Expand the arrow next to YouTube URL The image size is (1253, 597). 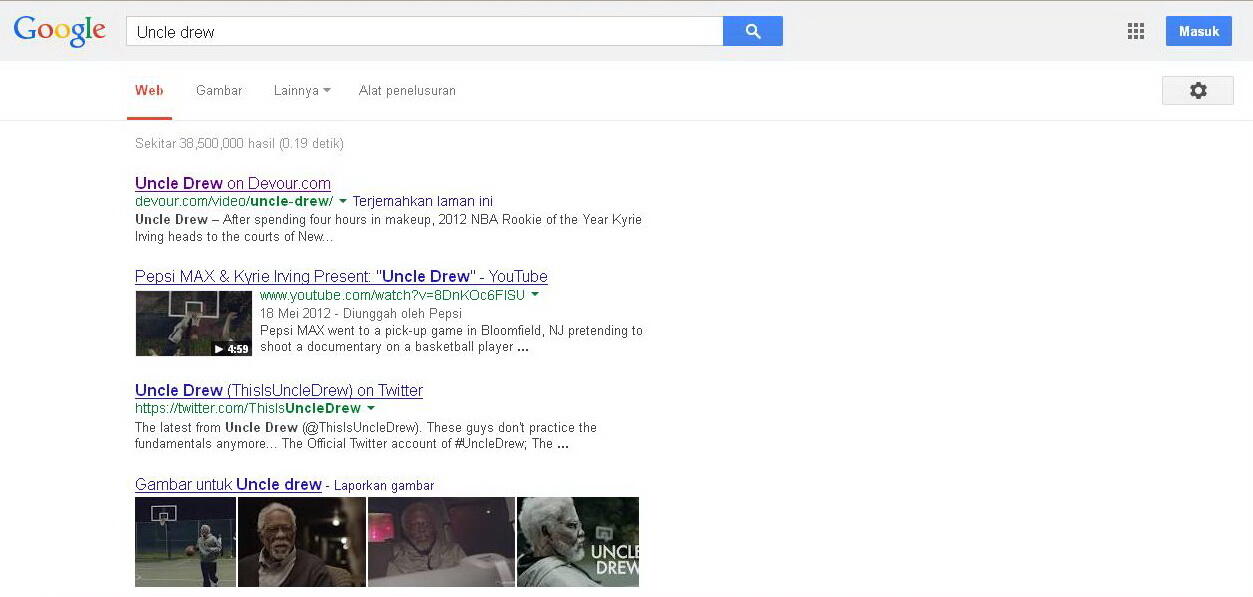tap(535, 295)
